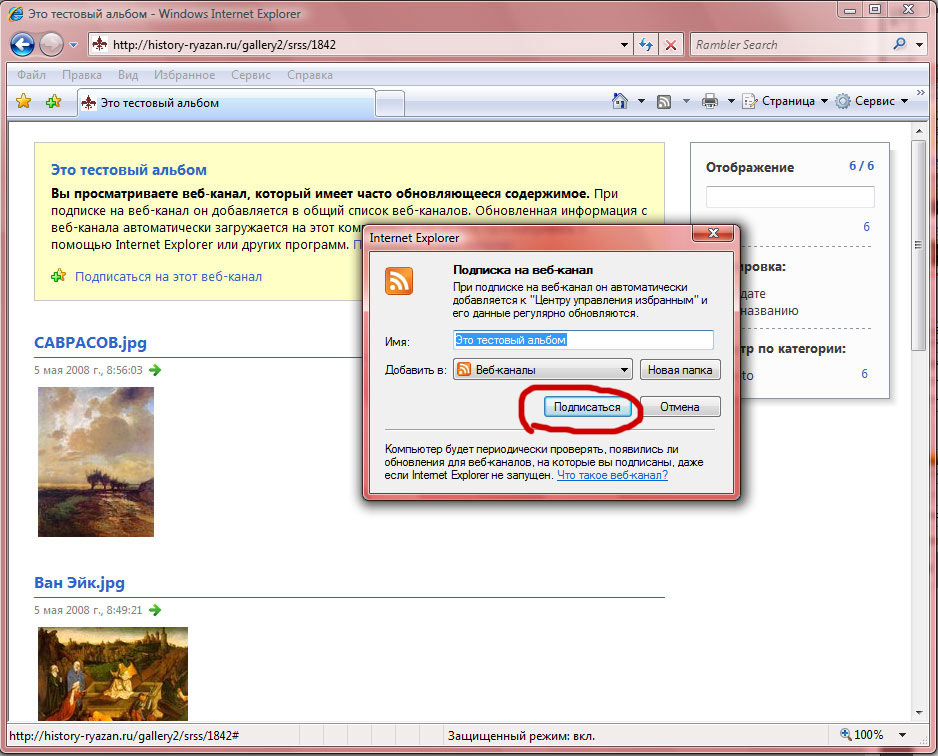Click the scrollbar down arrow

pyautogui.click(x=918, y=712)
